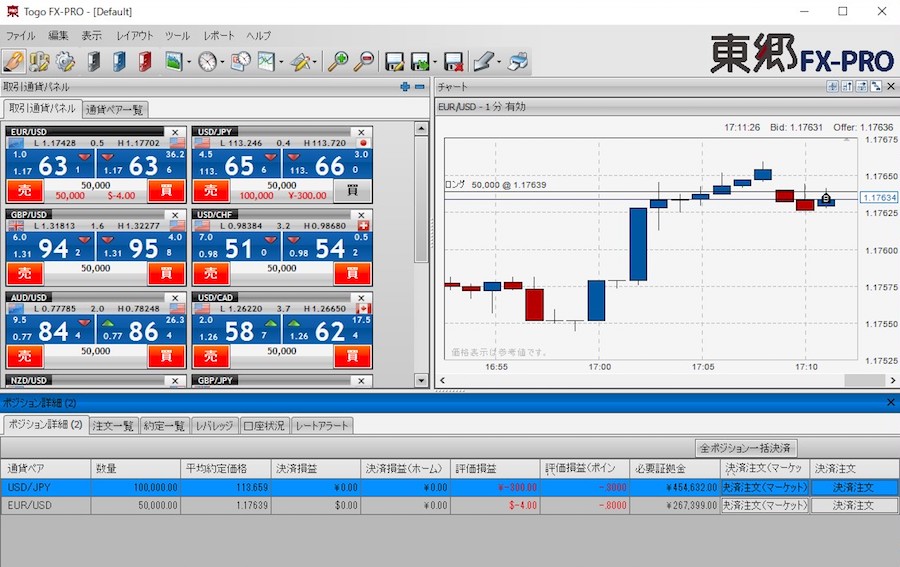Screen dimensions: 900x567
Task: Click the trend line icon in chart header
Action: tap(876, 87)
